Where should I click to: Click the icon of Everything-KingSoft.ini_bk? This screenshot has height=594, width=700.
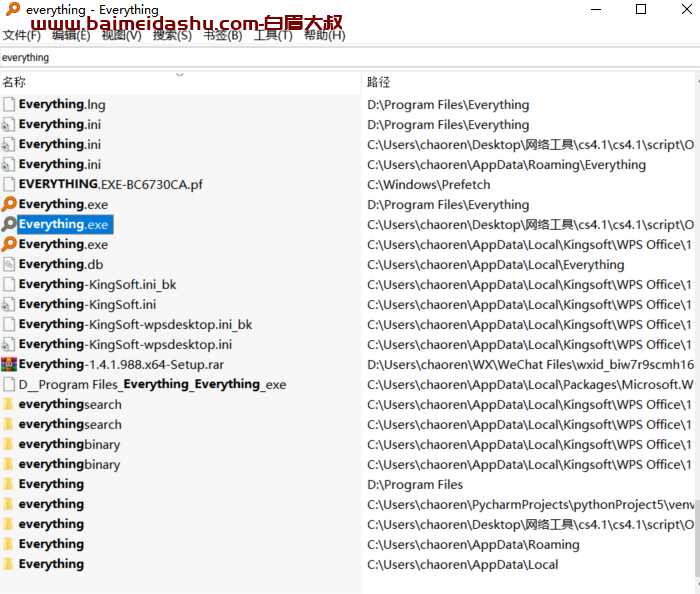8,284
